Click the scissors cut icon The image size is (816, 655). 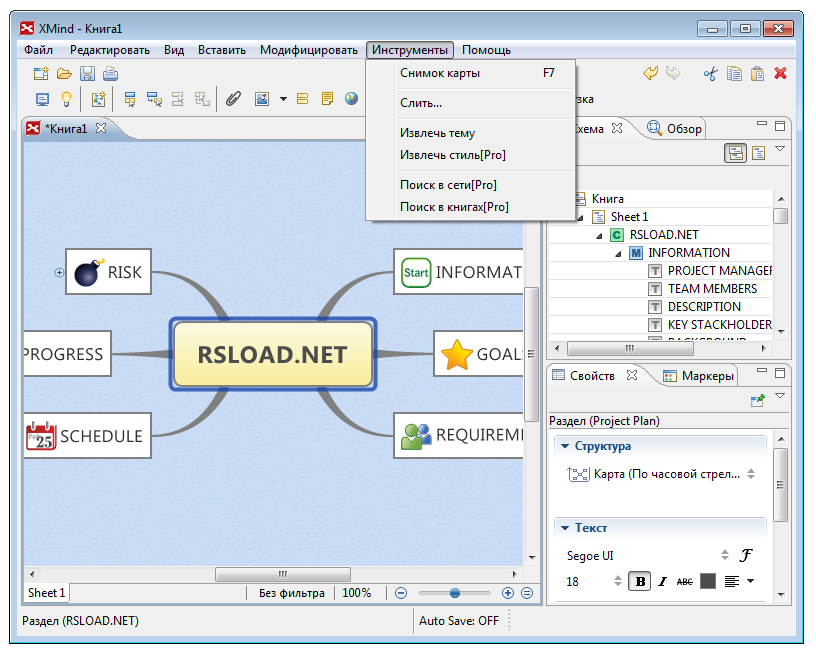711,73
